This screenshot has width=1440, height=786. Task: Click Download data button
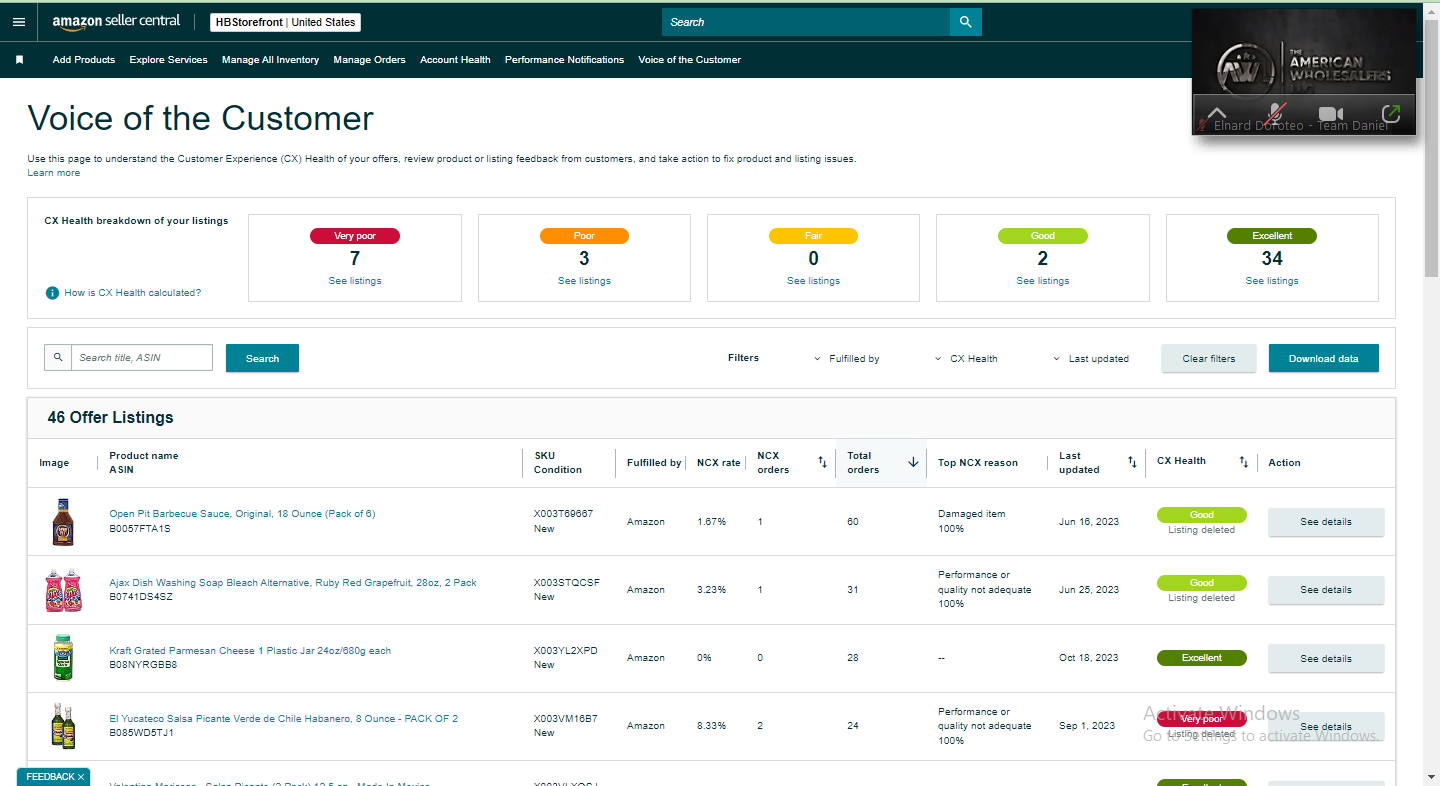click(1324, 358)
